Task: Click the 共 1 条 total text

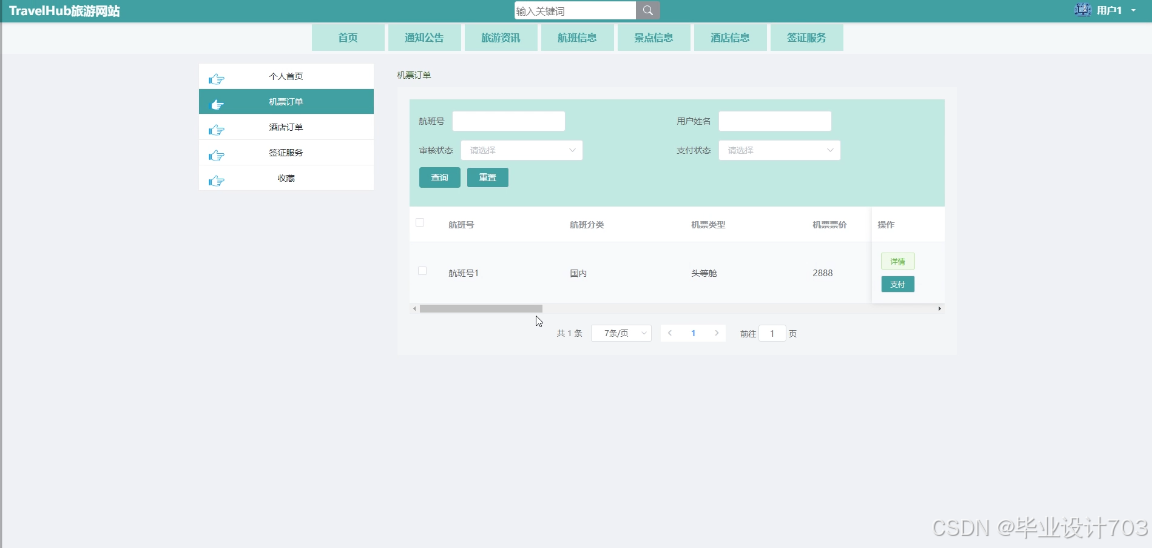Action: point(569,334)
